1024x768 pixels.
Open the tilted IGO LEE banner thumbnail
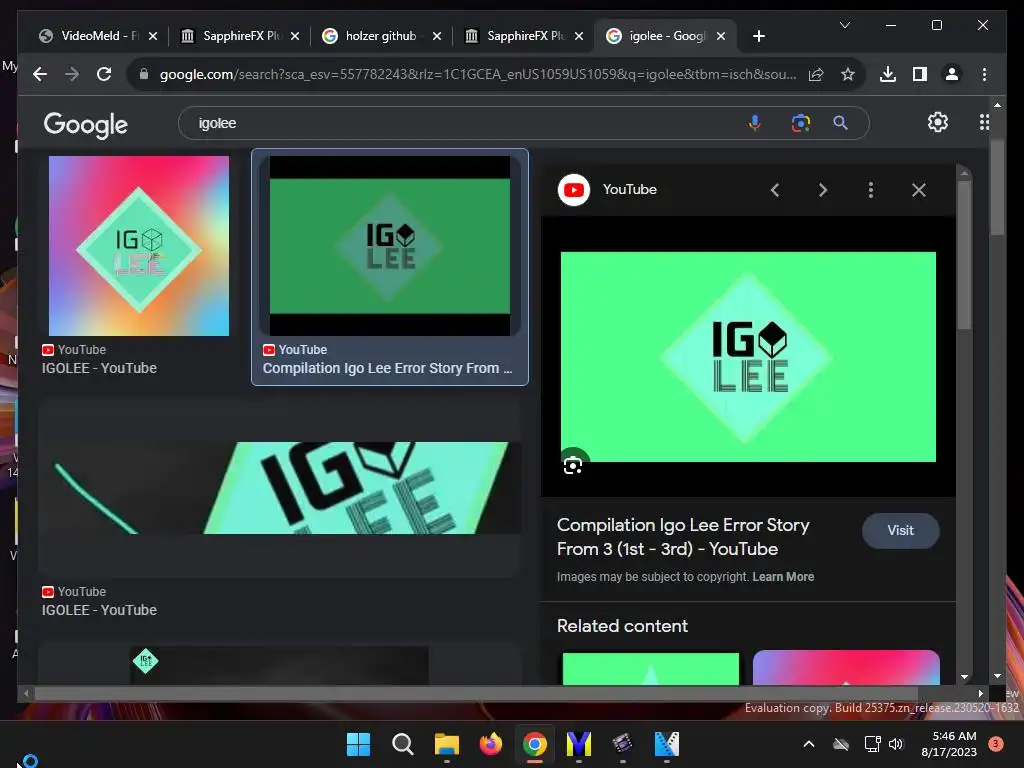[x=280, y=487]
